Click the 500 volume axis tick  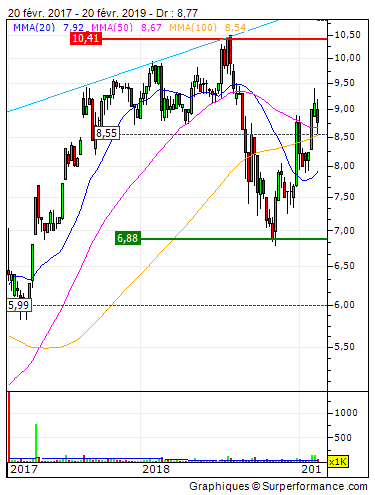pyautogui.click(x=343, y=438)
